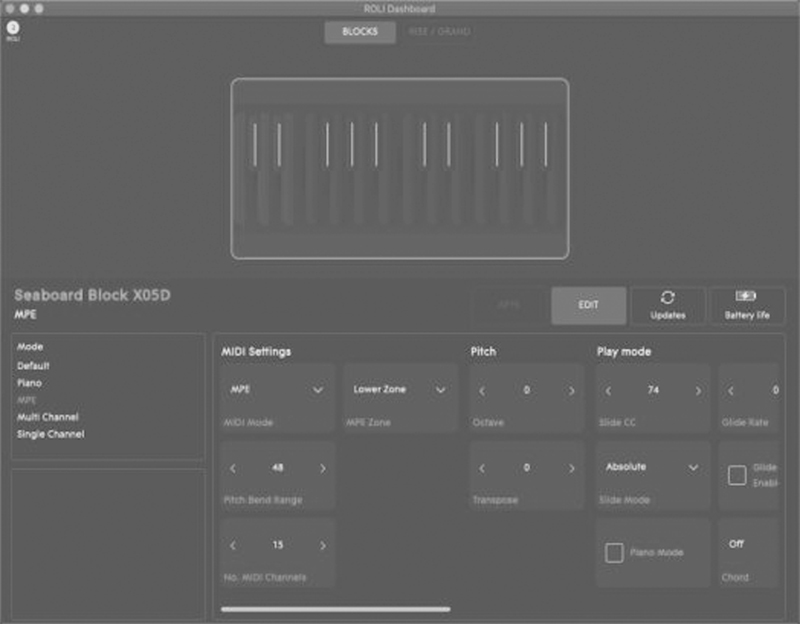The width and height of the screenshot is (800, 624).
Task: Select the MPE mode in list
Action: coord(26,400)
